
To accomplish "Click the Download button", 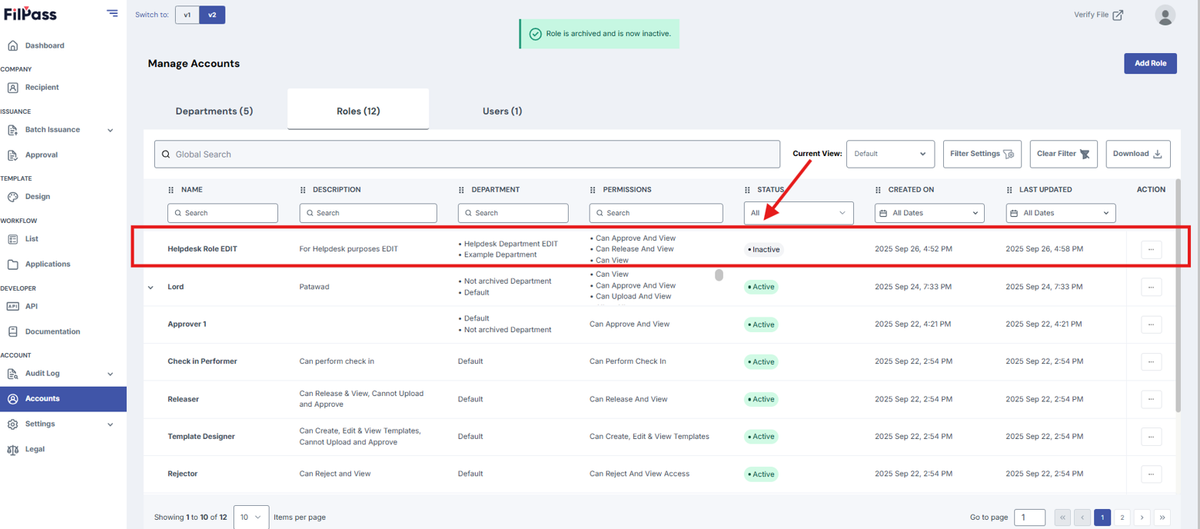I will click(1138, 154).
